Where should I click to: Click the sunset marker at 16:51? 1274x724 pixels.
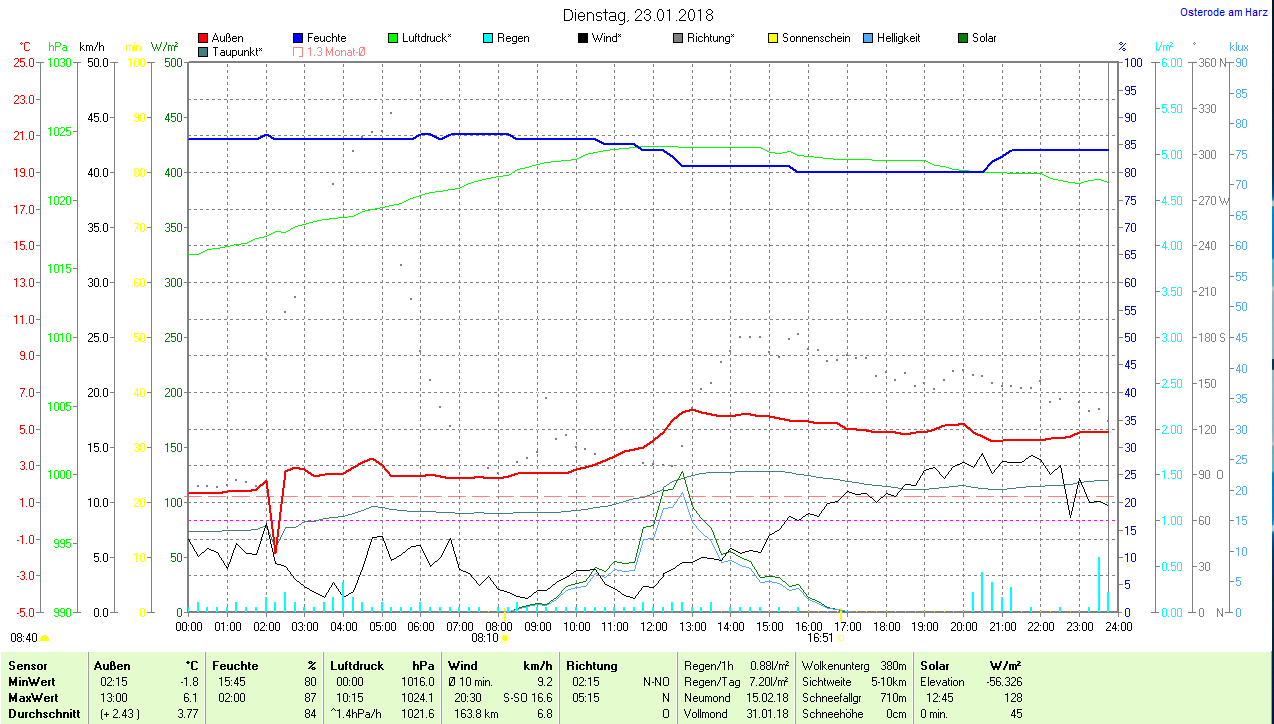click(840, 637)
